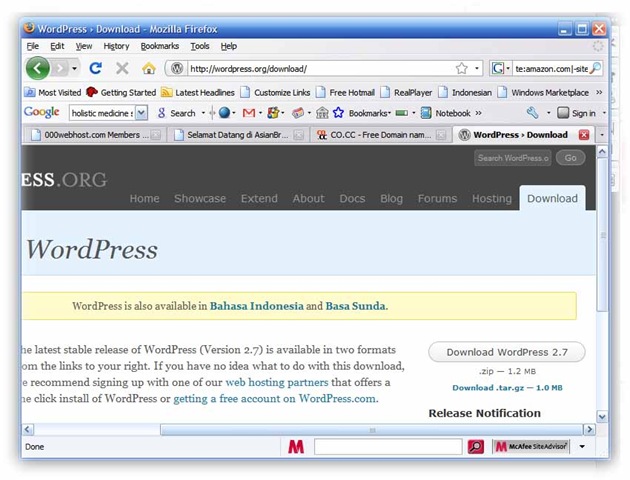This screenshot has height=480, width=630.
Task: Switch to the CO.CC Free Domain tab
Action: coord(380,135)
